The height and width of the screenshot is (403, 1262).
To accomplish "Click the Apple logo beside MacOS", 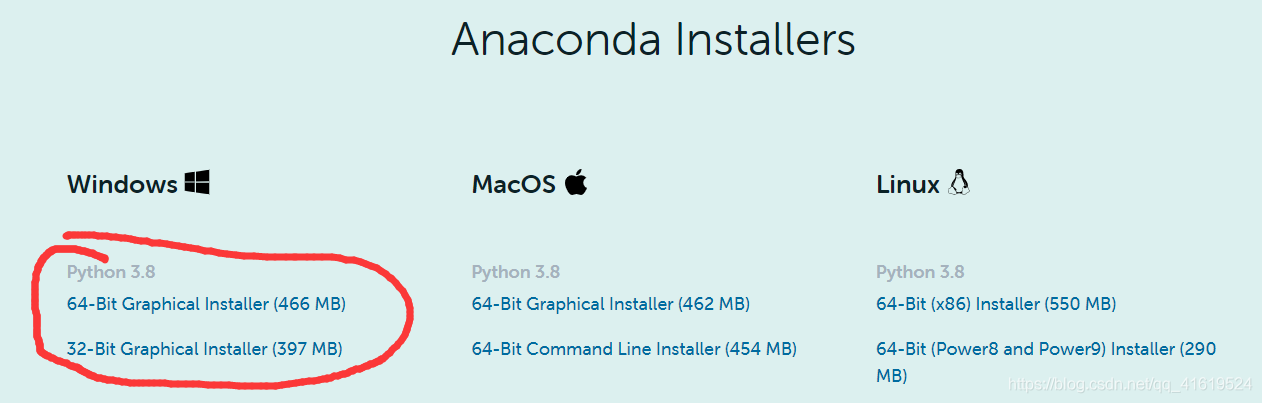I will click(575, 182).
